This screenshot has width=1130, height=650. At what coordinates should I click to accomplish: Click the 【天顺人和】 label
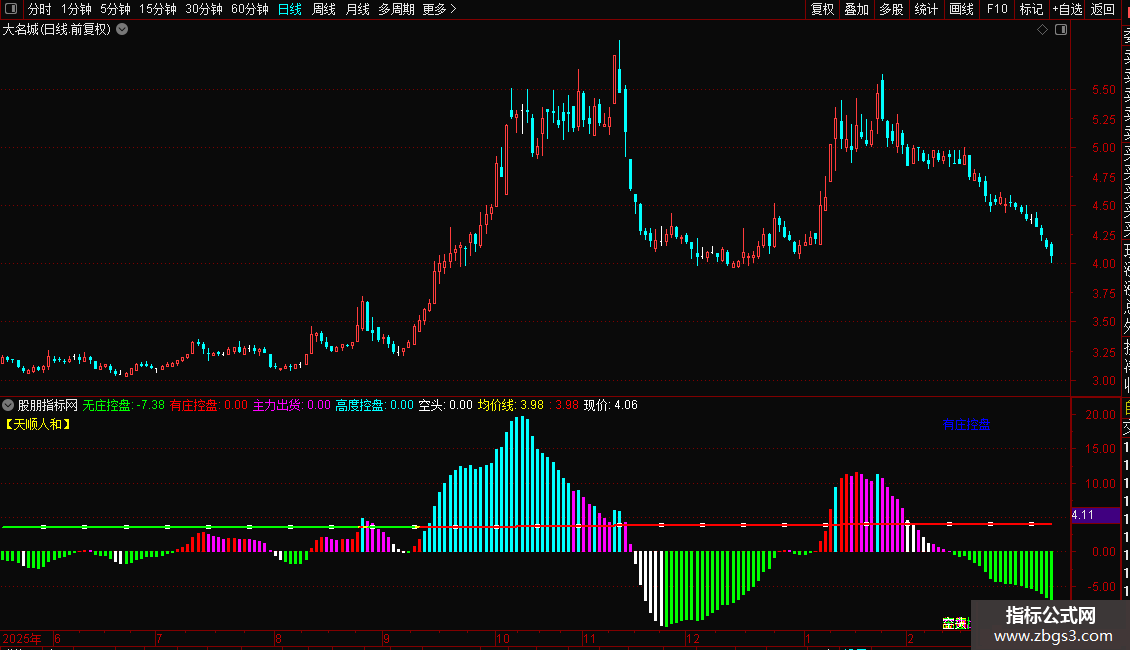pos(38,424)
